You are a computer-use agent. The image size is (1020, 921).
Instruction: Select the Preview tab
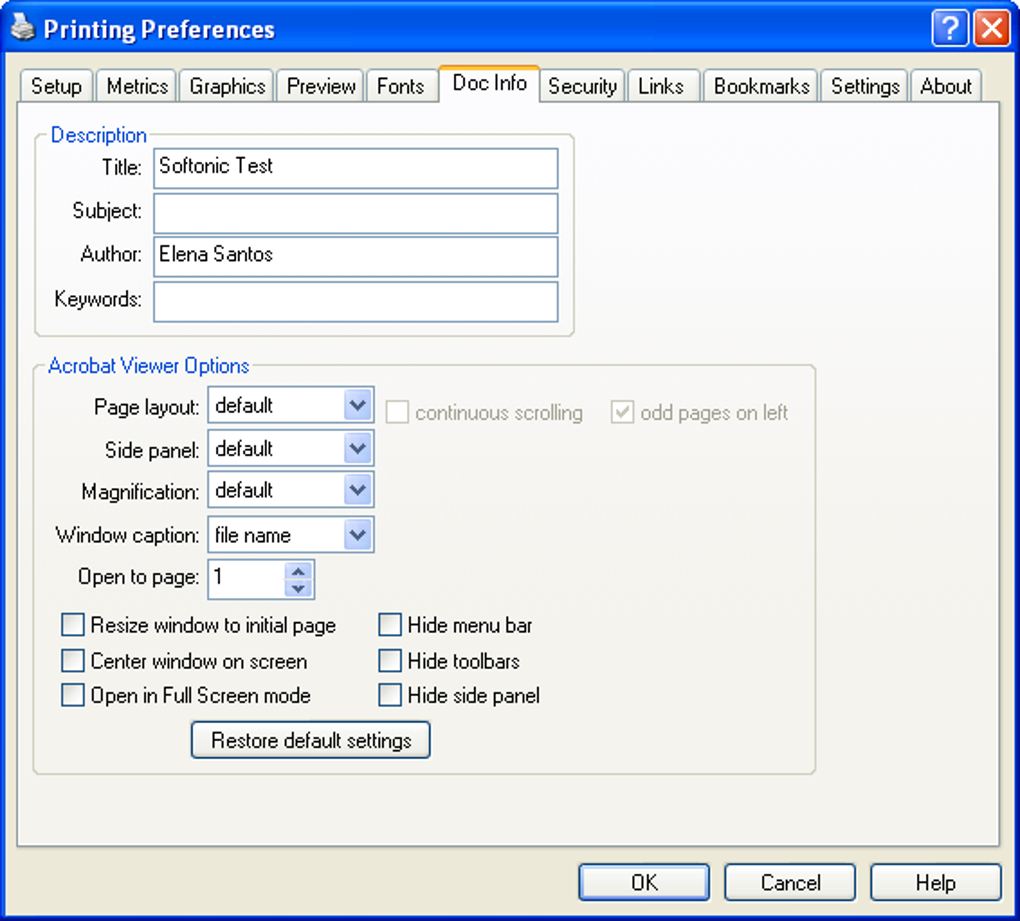(321, 86)
